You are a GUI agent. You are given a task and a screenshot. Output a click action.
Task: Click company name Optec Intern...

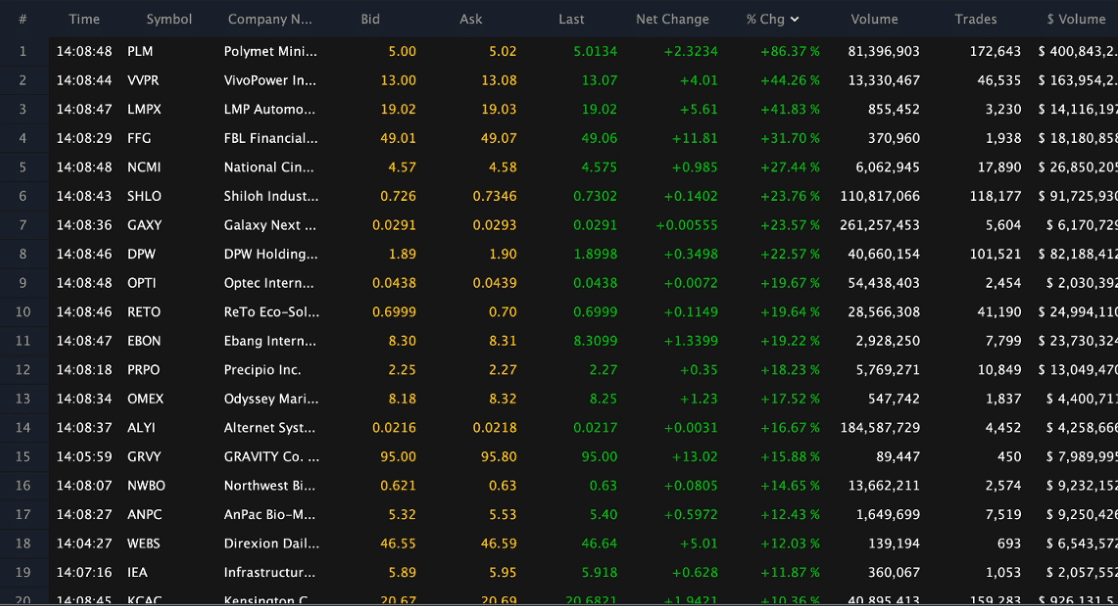coord(268,283)
